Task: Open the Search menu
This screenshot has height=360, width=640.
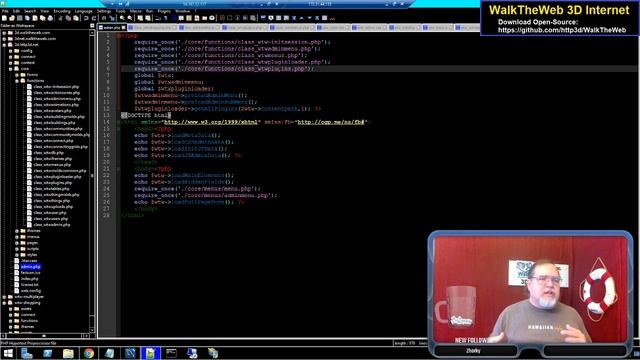Action: [30, 11]
